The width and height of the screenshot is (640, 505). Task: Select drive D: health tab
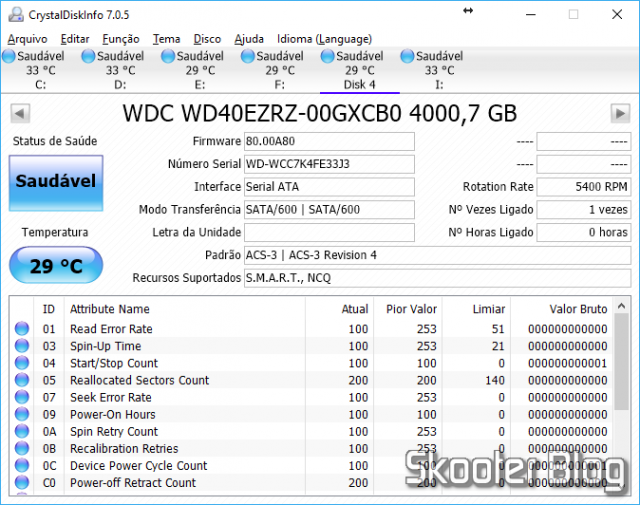pos(120,70)
